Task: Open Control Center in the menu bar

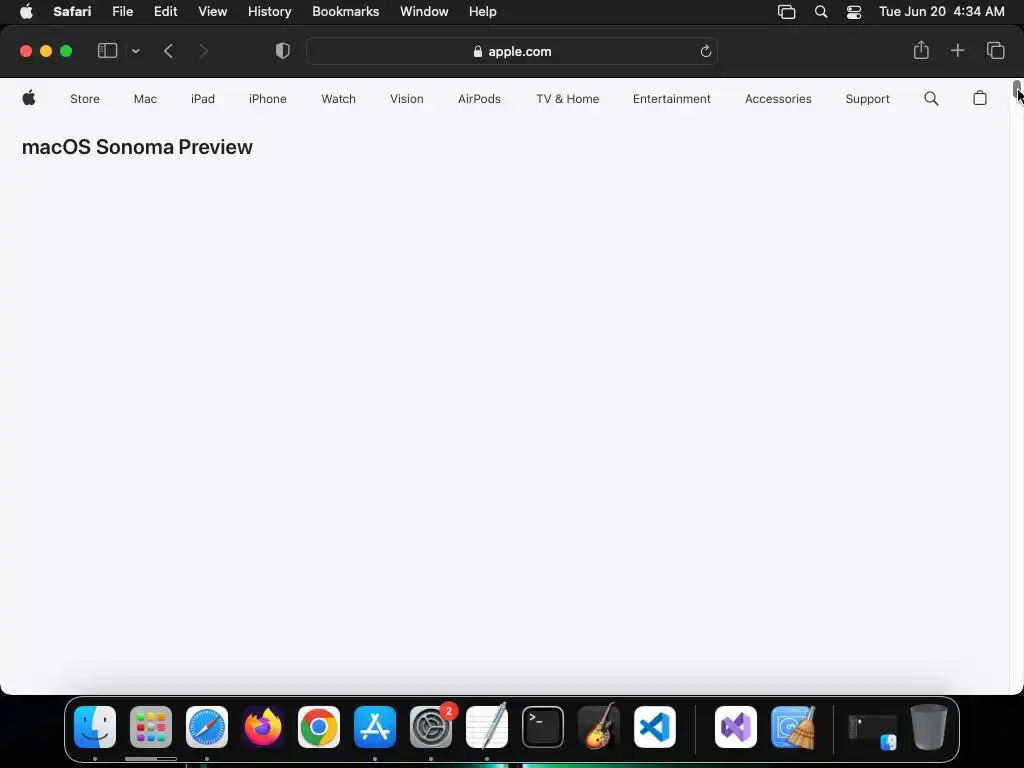Action: [854, 12]
